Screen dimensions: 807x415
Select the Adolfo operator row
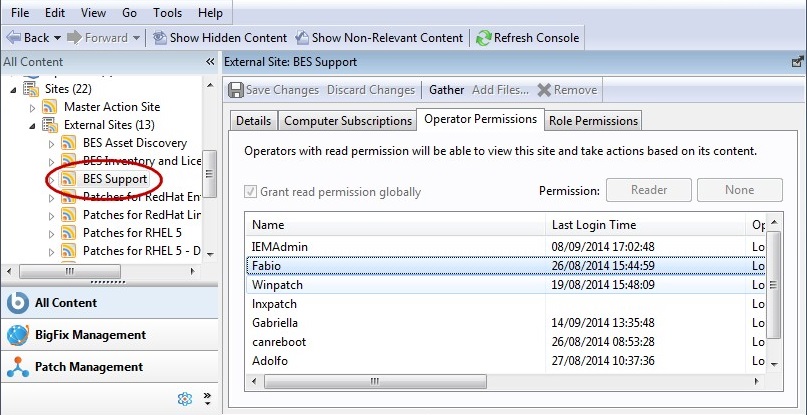pyautogui.click(x=505, y=361)
